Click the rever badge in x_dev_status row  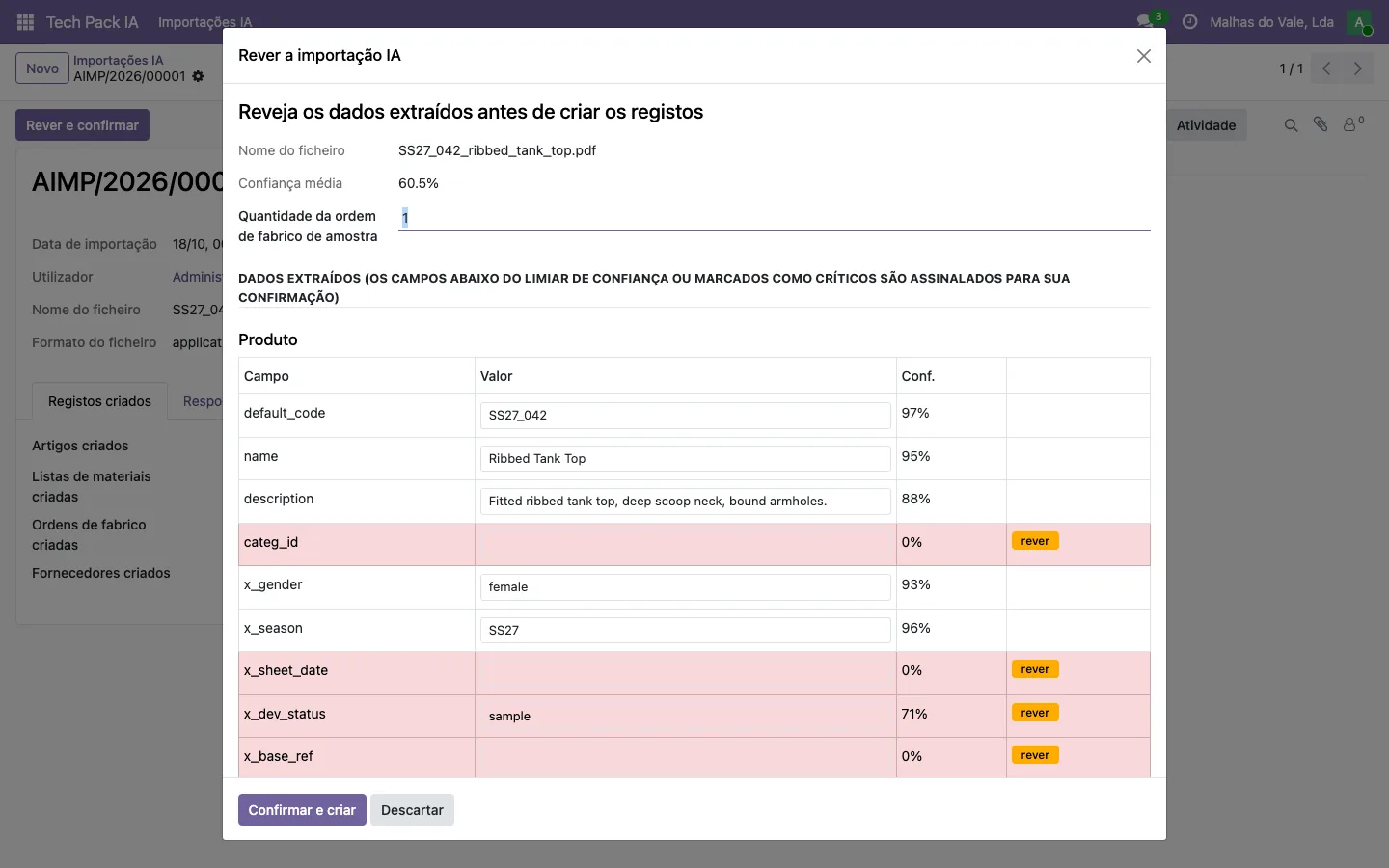point(1035,713)
